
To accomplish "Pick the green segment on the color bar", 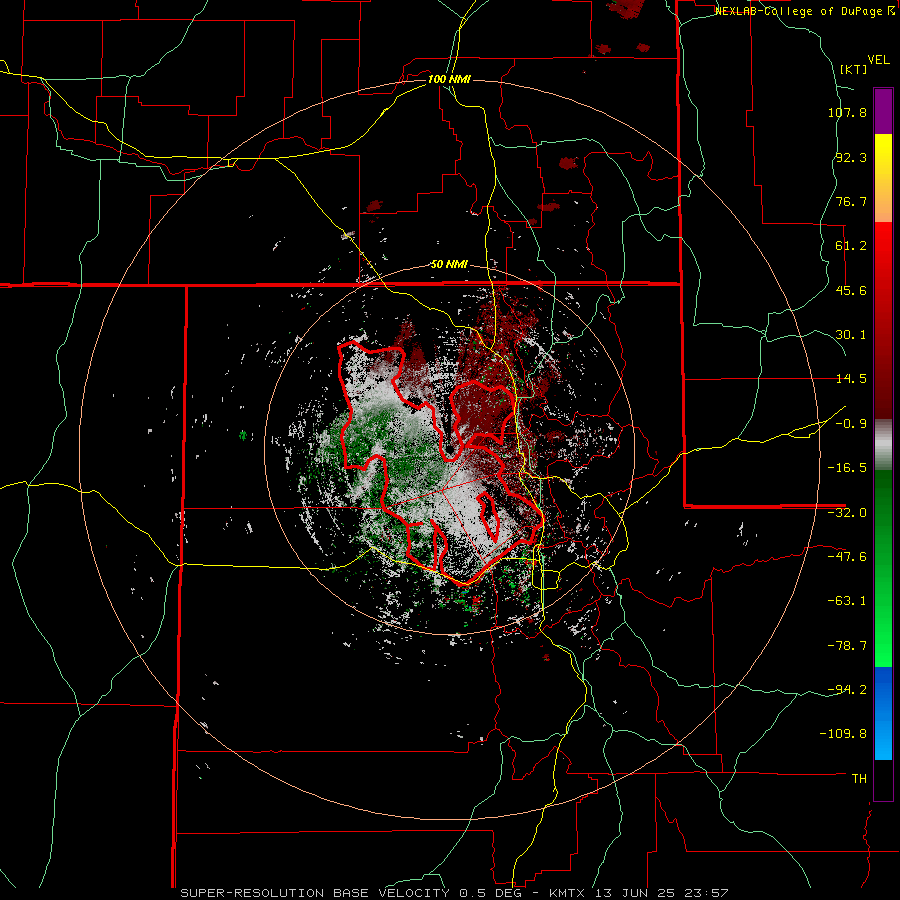I will [883, 568].
